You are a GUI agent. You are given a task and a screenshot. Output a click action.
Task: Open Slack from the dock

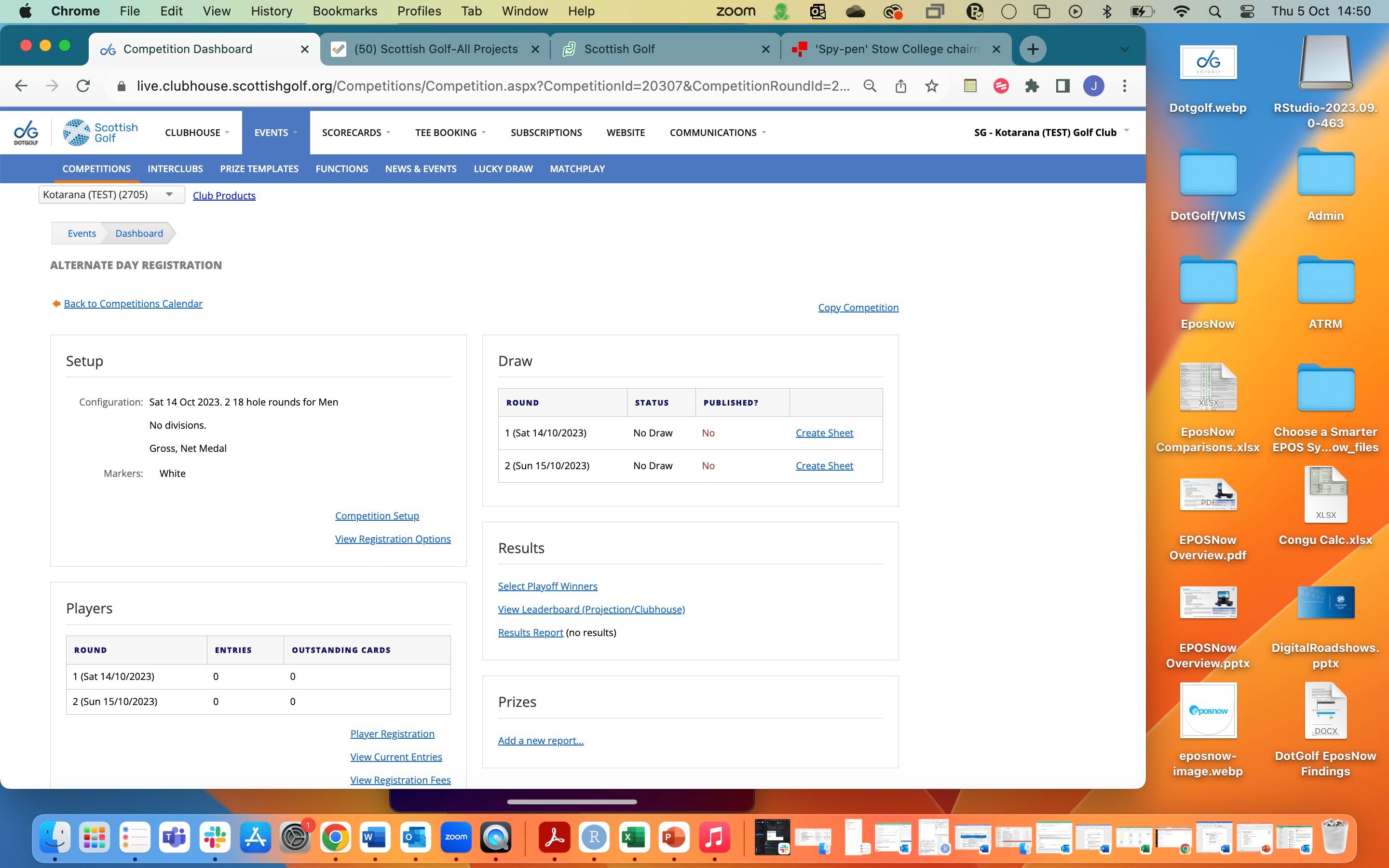tap(215, 837)
